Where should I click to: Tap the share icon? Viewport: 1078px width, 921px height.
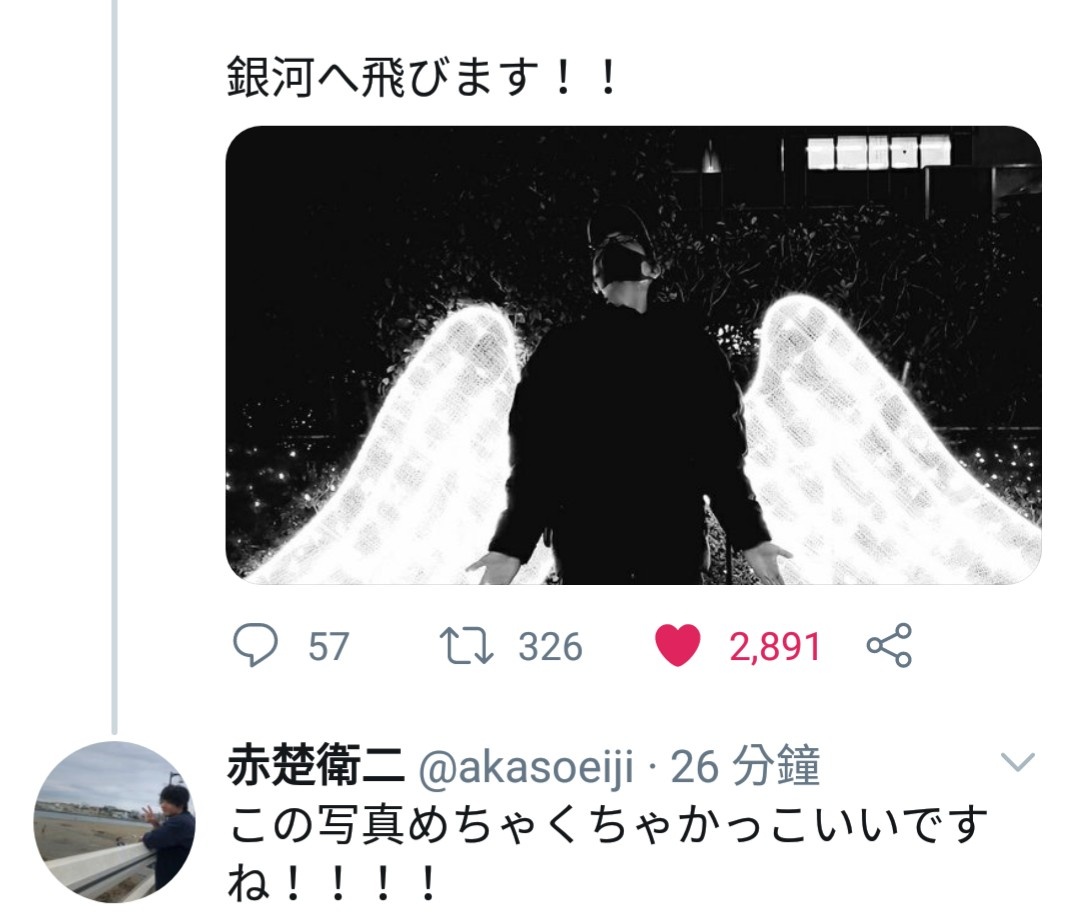(x=889, y=645)
